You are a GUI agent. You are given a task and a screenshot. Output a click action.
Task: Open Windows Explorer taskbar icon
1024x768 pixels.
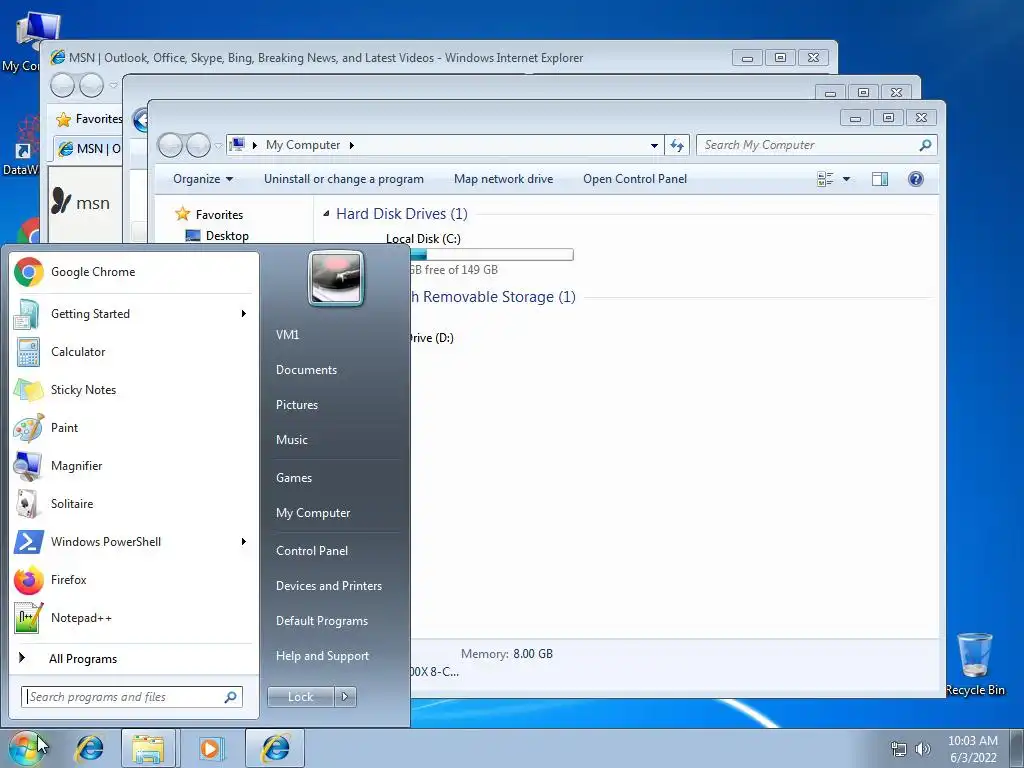click(x=148, y=748)
